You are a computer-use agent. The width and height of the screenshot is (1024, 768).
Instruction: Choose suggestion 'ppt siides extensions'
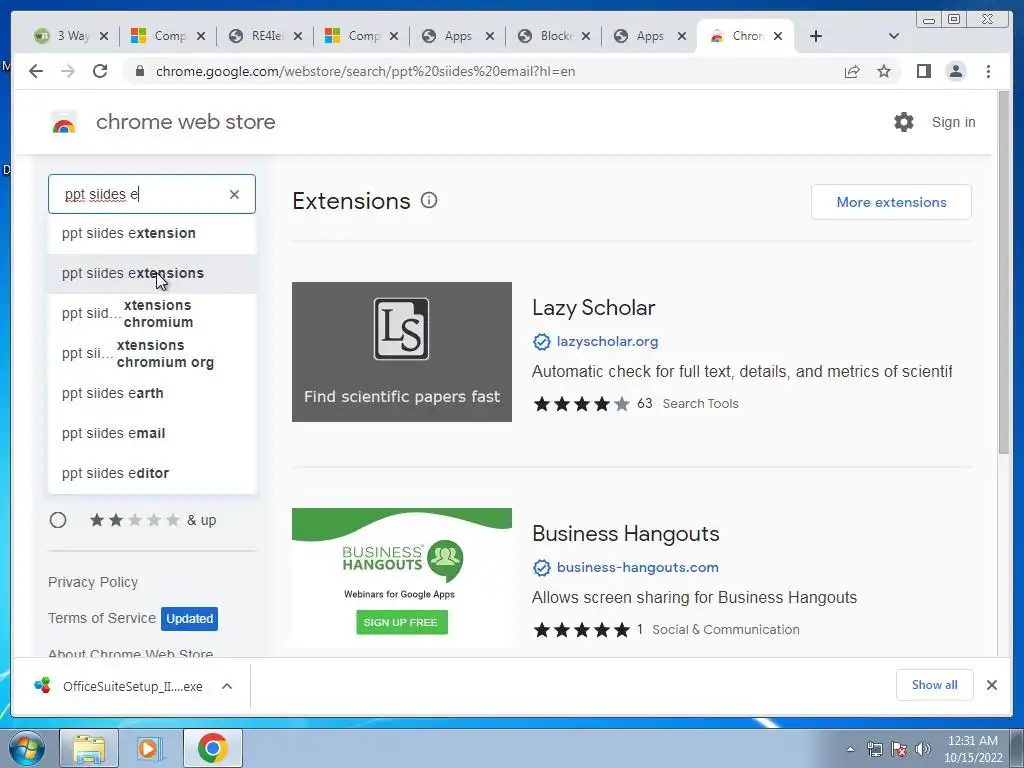(x=152, y=274)
